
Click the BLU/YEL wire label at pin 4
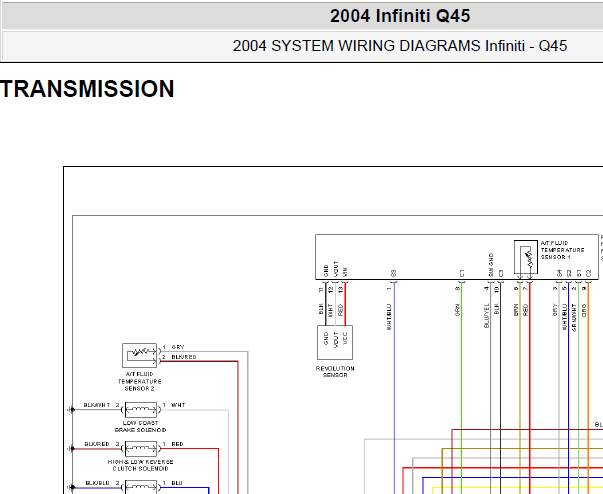coord(486,316)
